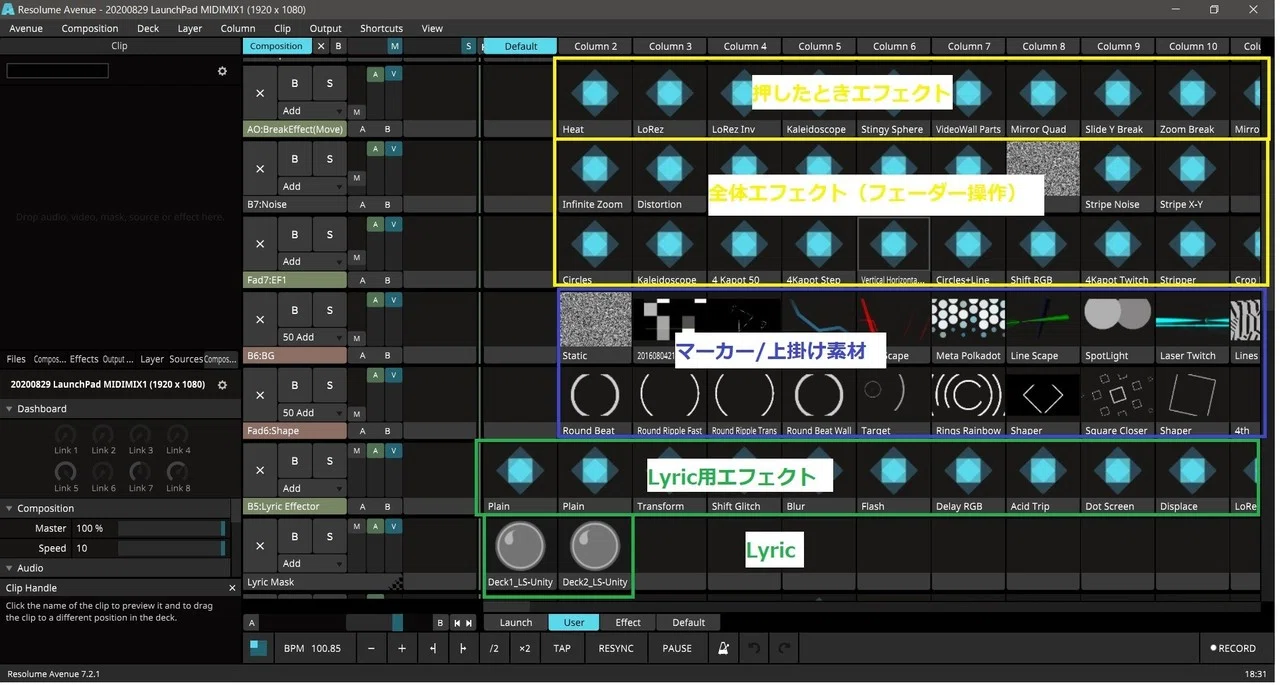Viewport: 1280px width, 685px height.
Task: Switch to the Sources tab
Action: (186, 359)
